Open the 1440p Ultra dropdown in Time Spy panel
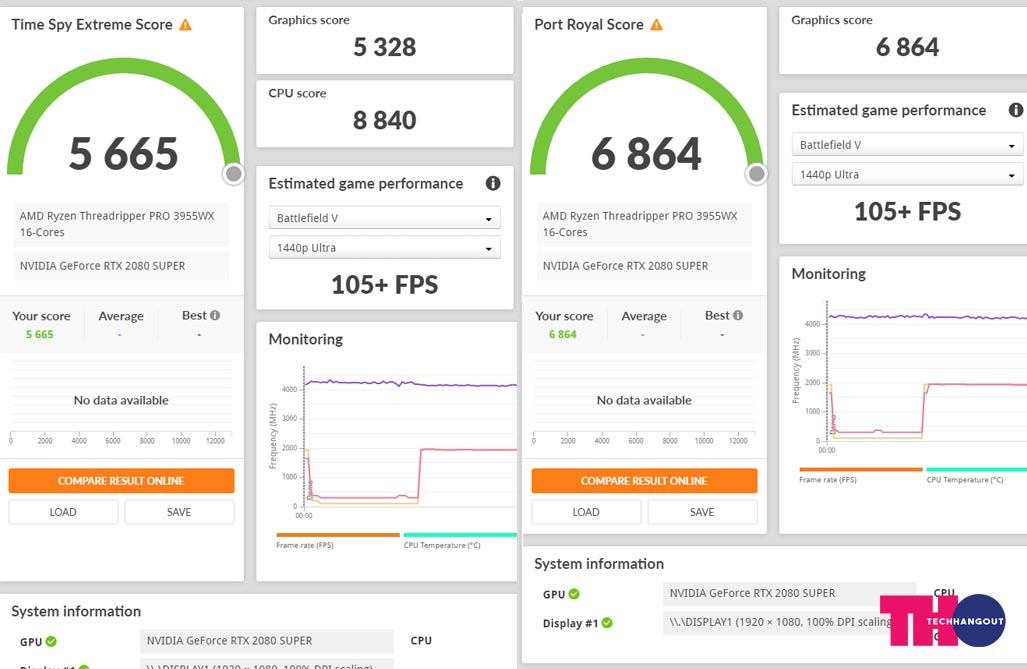Viewport: 1027px width, 669px height. coord(384,248)
